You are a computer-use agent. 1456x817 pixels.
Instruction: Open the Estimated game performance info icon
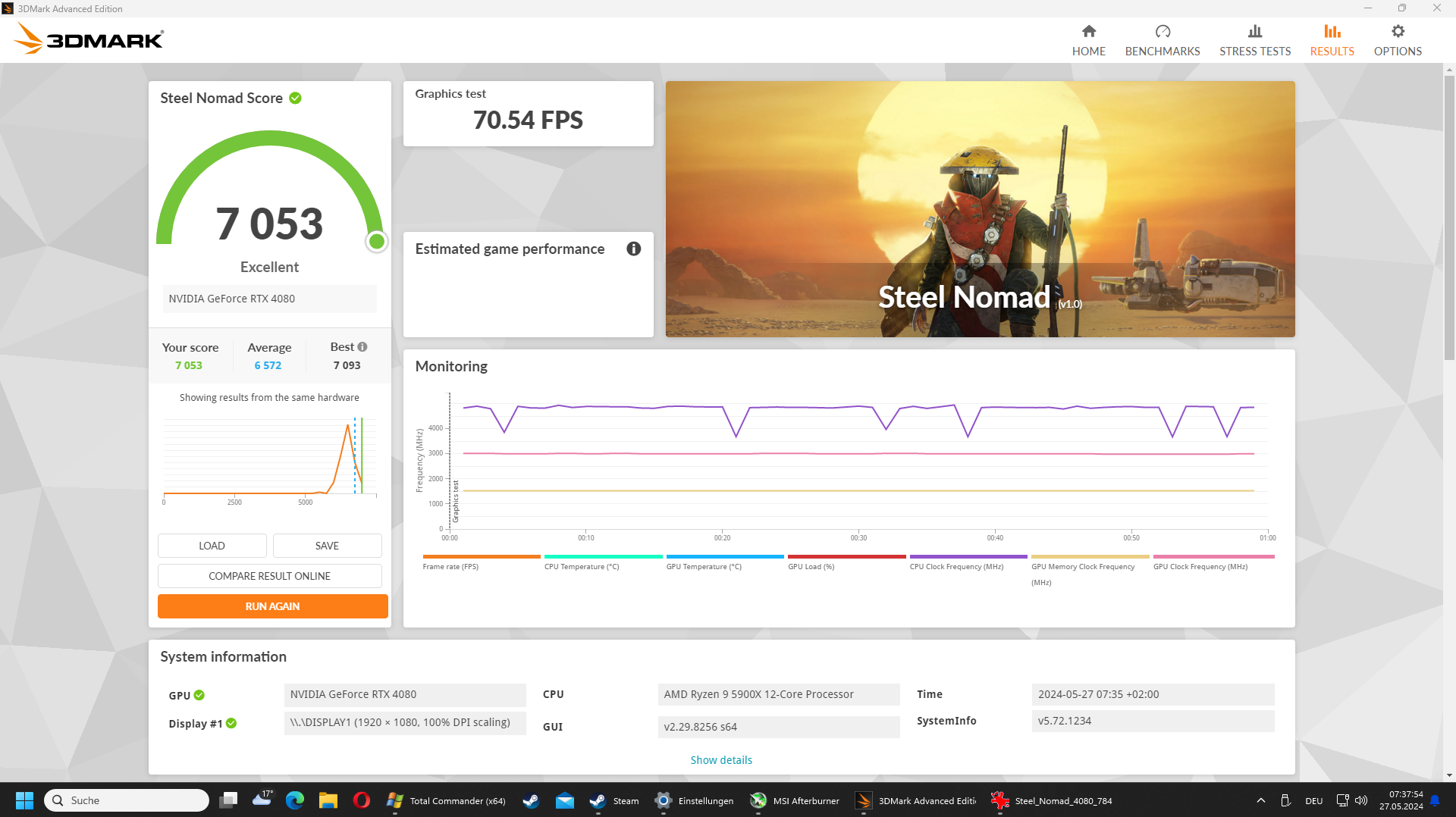coord(634,249)
